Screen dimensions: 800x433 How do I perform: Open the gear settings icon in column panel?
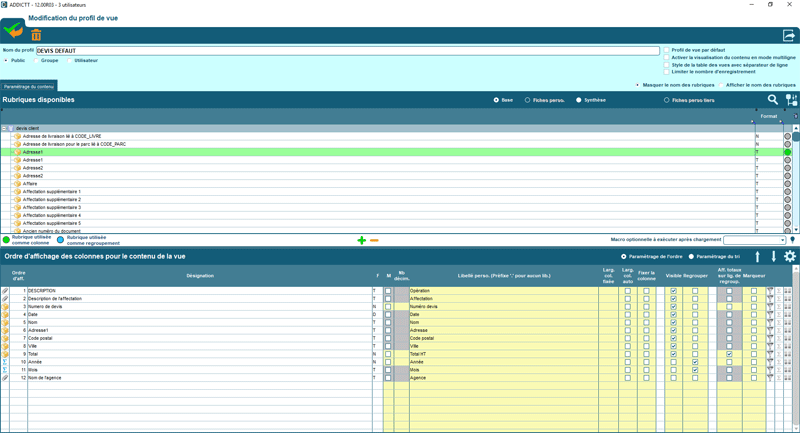click(x=789, y=257)
